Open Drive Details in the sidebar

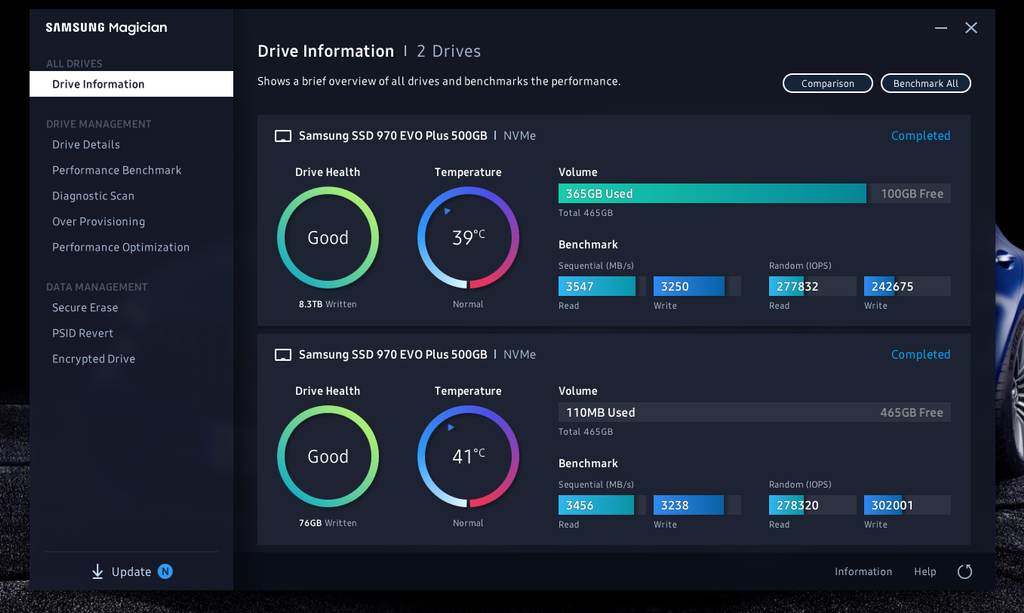tap(86, 145)
